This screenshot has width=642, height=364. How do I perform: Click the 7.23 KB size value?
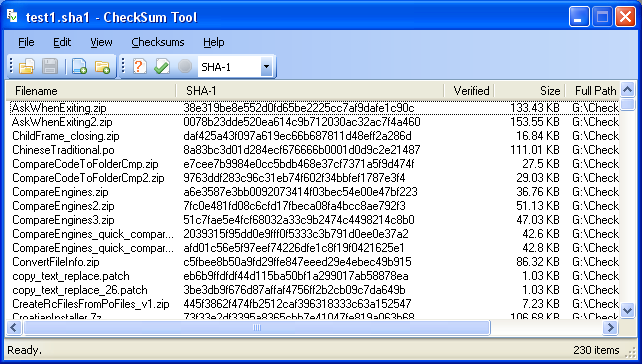pyautogui.click(x=540, y=304)
